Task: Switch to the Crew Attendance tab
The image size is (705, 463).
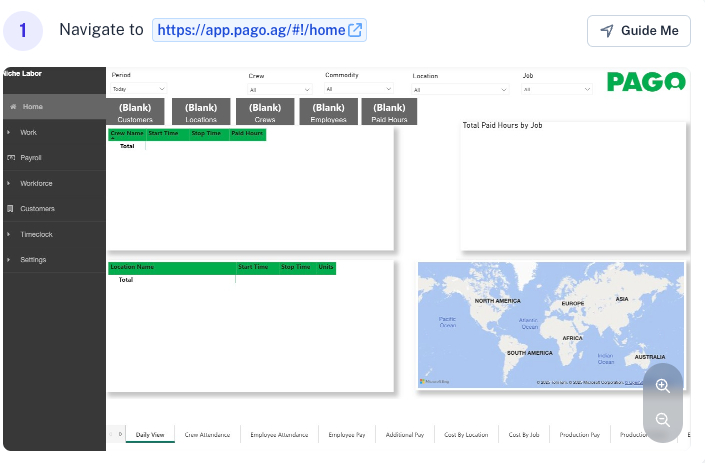Action: [x=207, y=435]
